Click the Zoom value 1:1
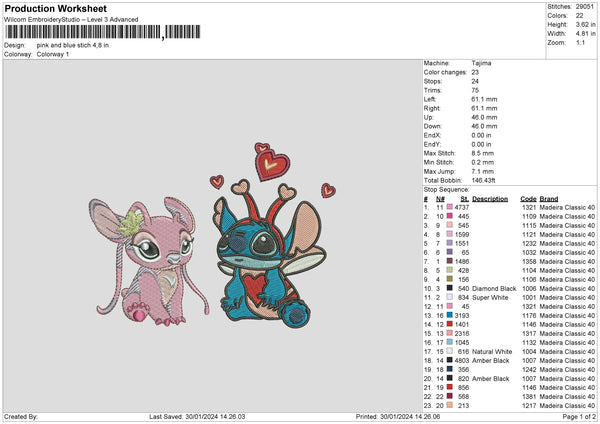Screen dimensions: 600x424 tap(580, 42)
